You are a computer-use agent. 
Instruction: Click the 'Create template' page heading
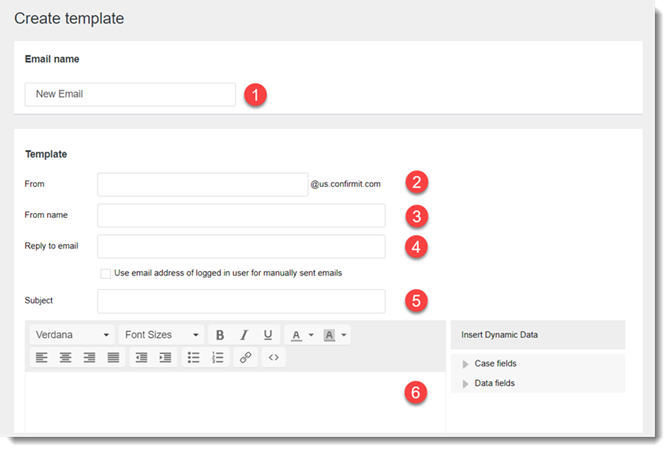point(69,18)
